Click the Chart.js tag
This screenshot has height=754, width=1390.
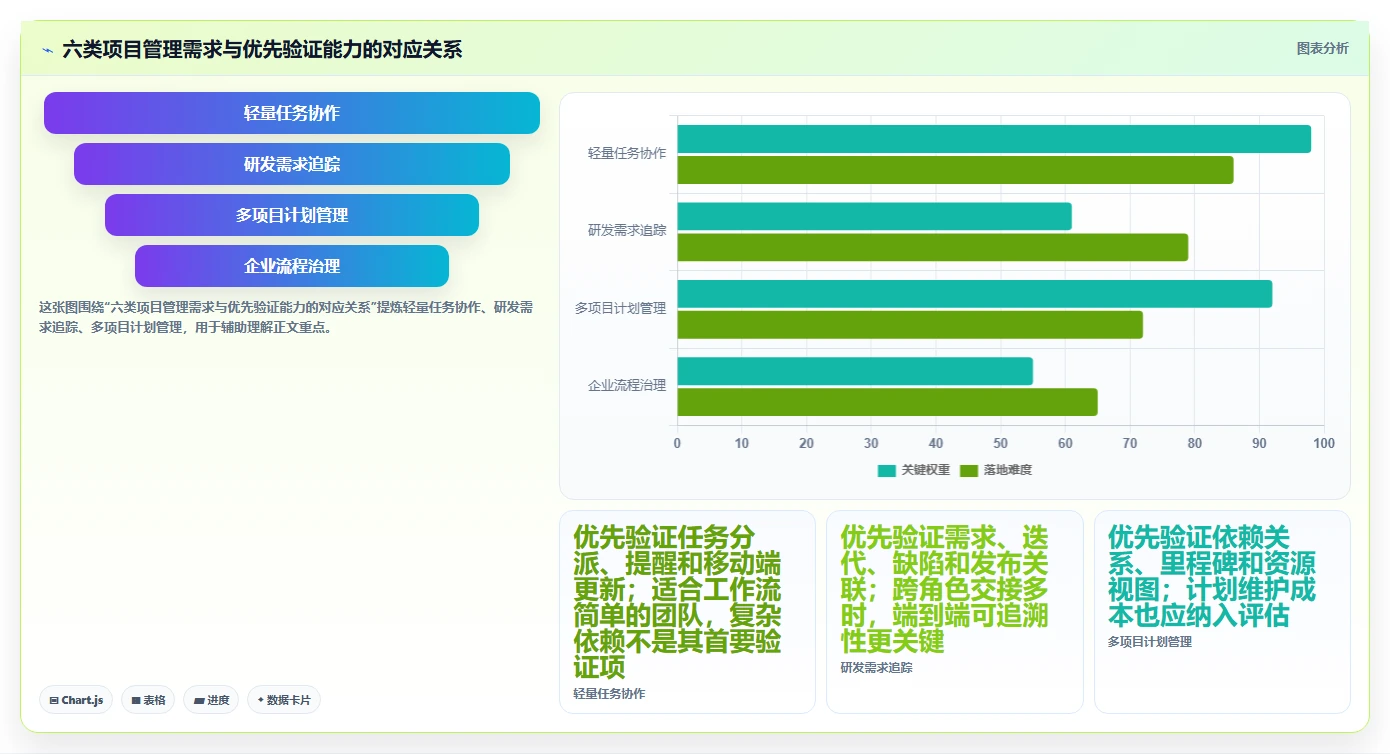[x=77, y=700]
